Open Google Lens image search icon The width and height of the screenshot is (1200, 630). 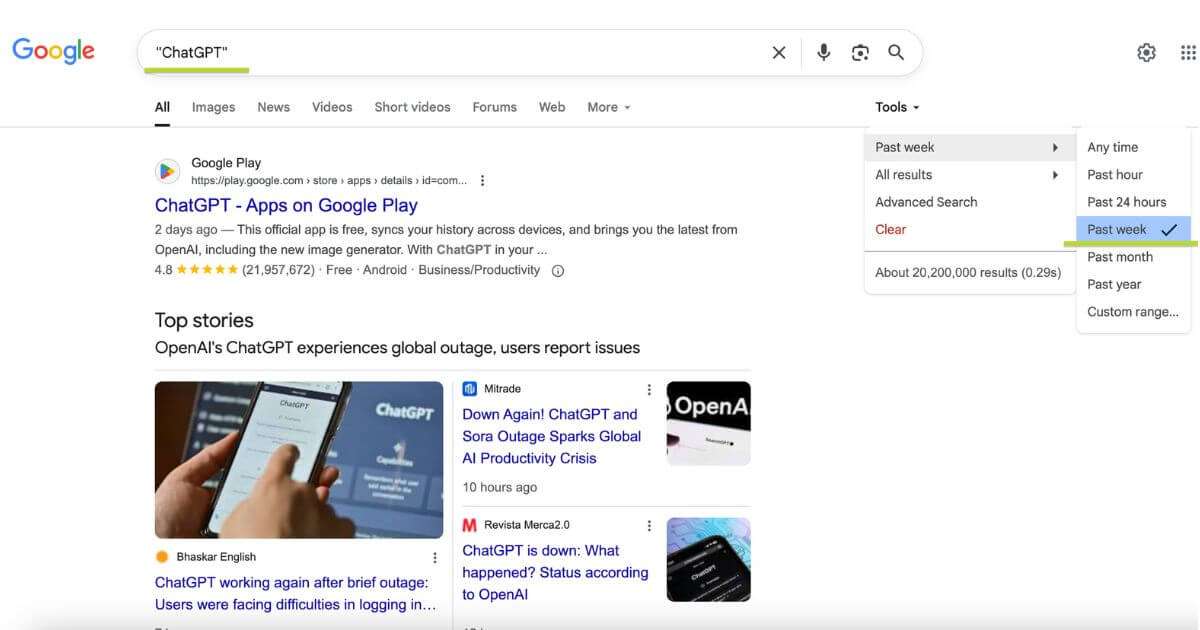(x=860, y=53)
